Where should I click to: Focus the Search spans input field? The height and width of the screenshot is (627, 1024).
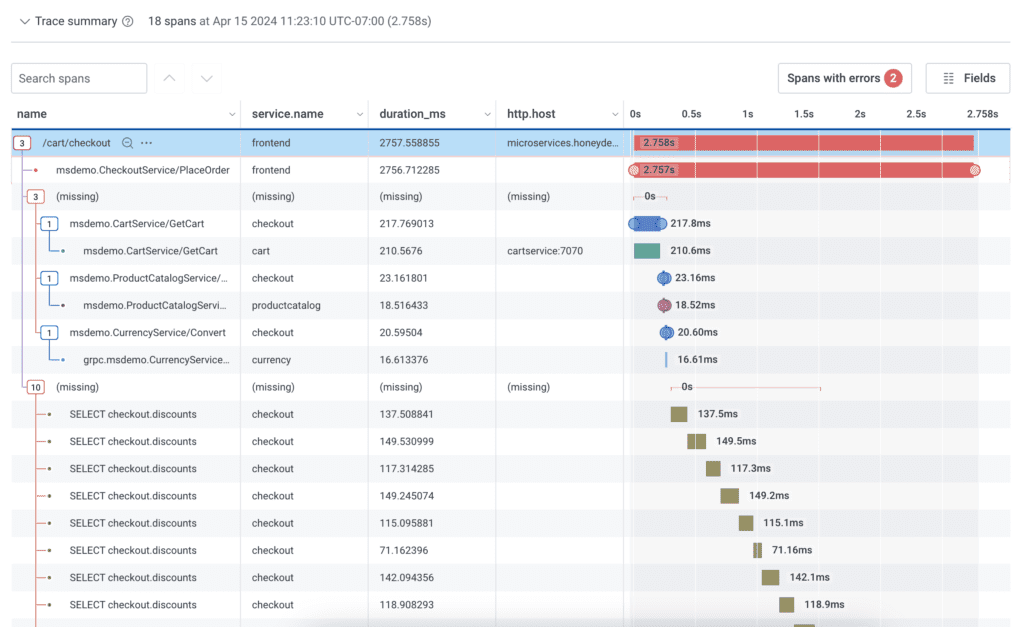(x=79, y=78)
